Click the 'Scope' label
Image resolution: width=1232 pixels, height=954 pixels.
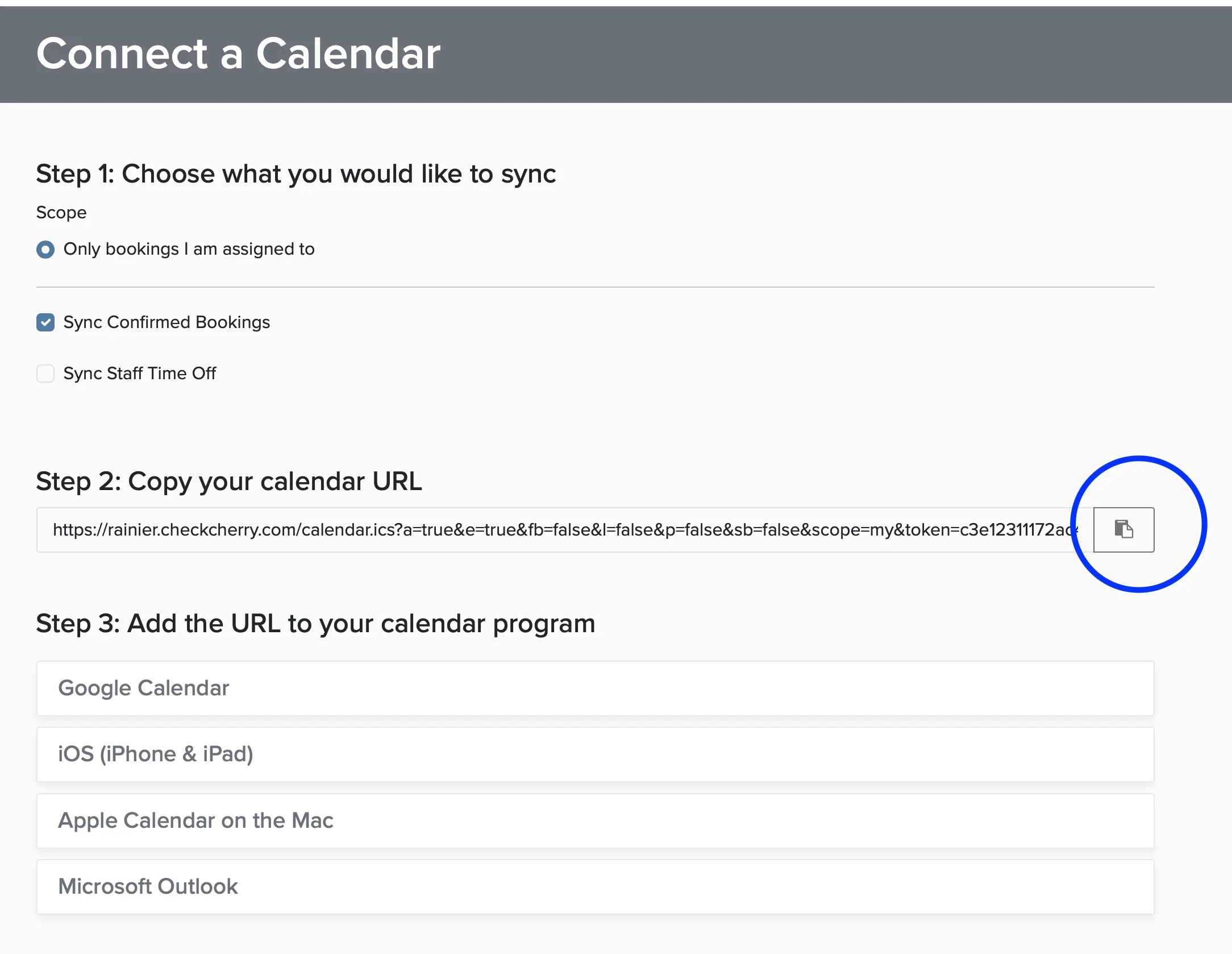(x=61, y=213)
